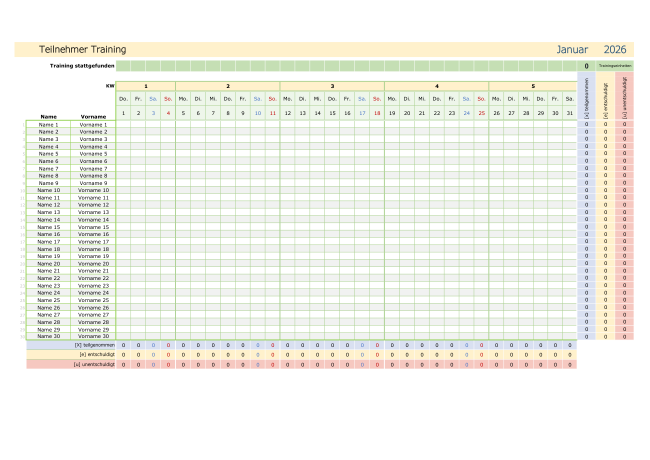Click weekday "So." above date 11
The height and width of the screenshot is (460, 650).
[272, 99]
